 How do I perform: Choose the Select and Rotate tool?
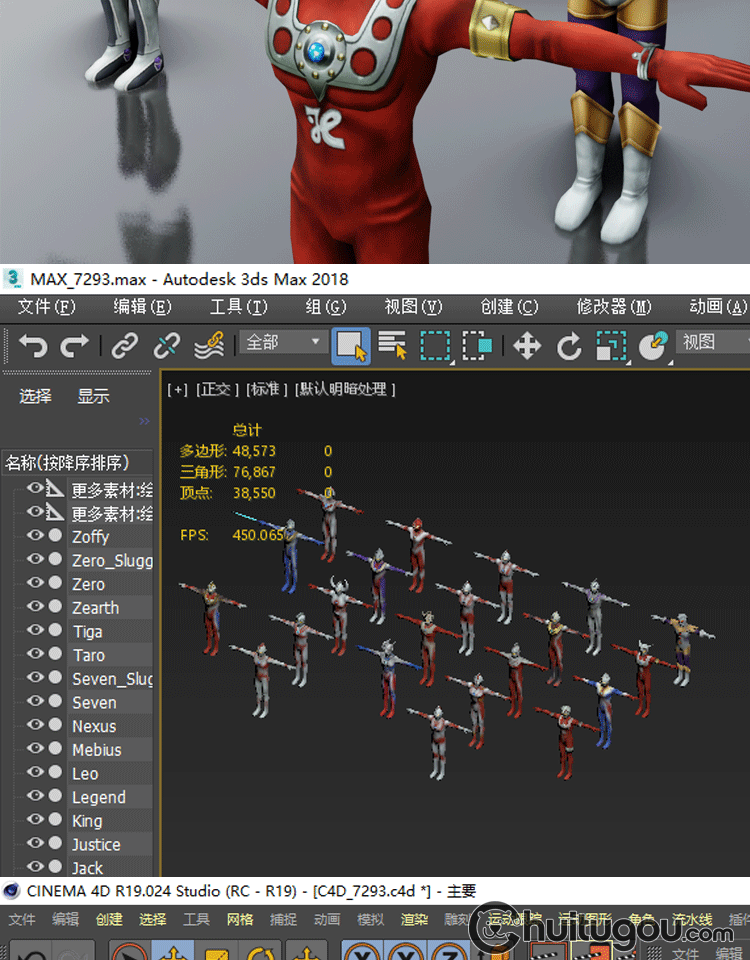[x=569, y=346]
